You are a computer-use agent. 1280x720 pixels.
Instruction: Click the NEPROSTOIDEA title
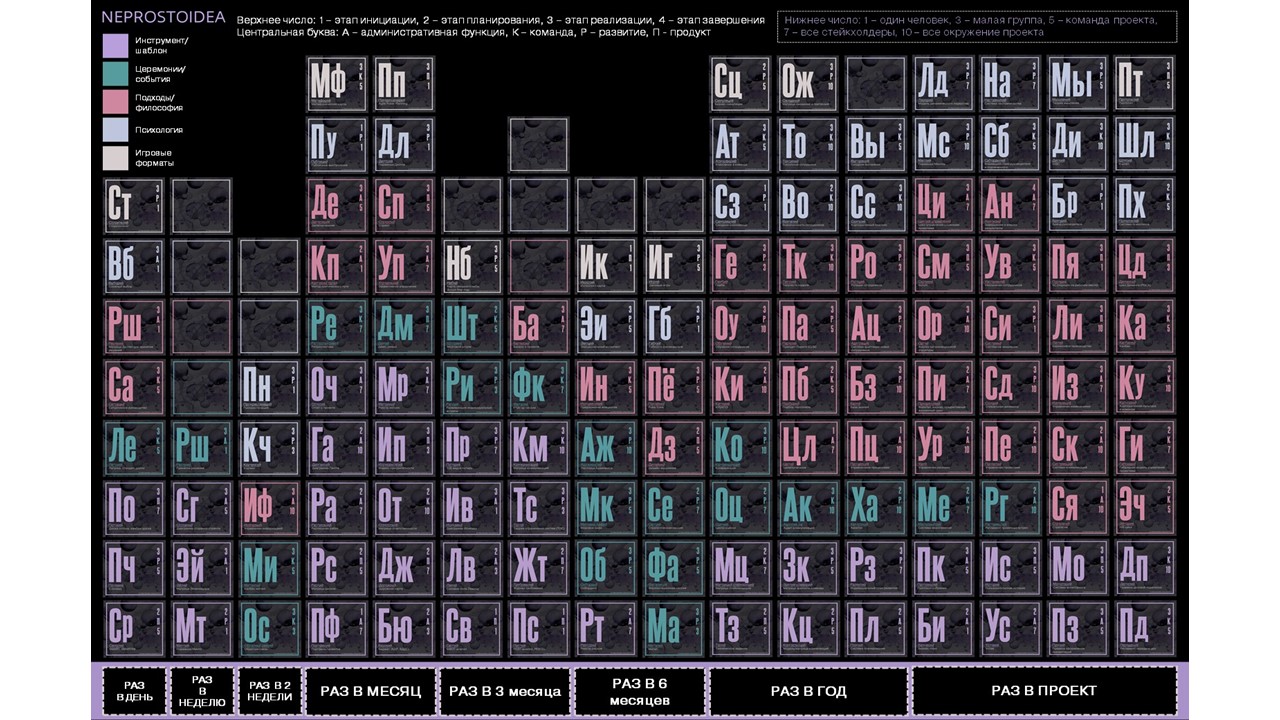point(162,17)
